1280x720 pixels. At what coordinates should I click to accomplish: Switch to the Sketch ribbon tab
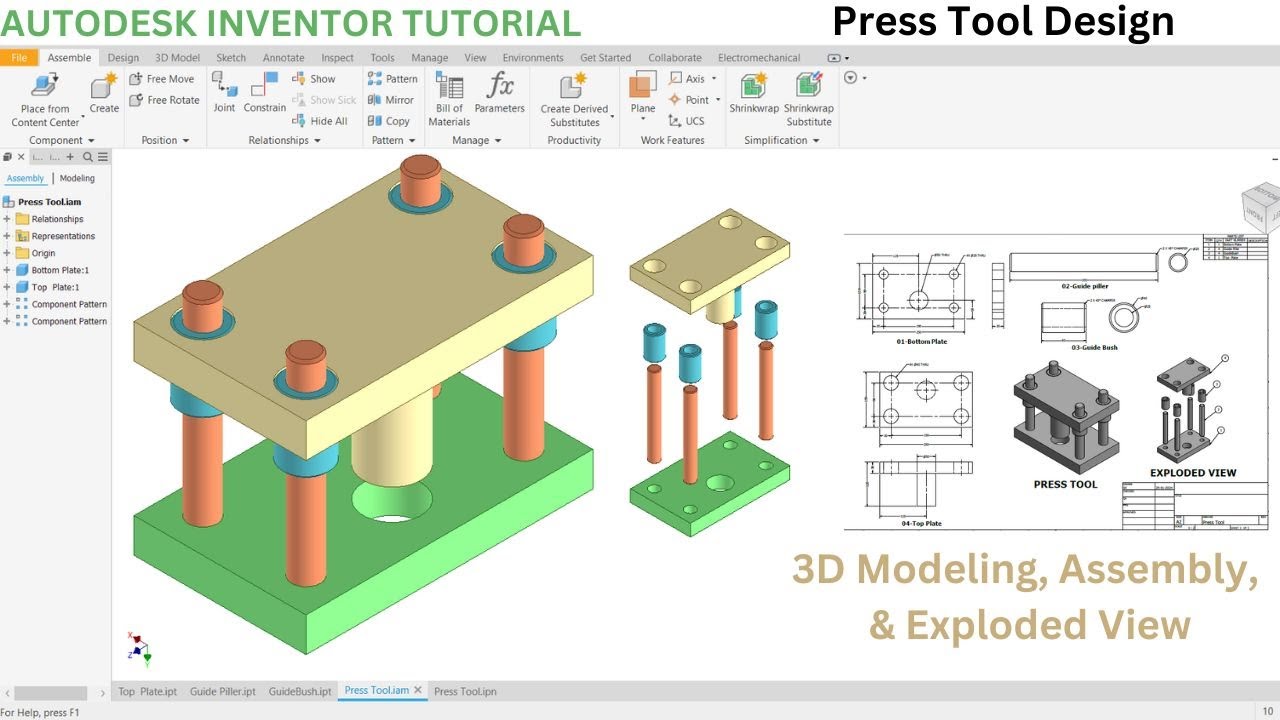point(231,58)
